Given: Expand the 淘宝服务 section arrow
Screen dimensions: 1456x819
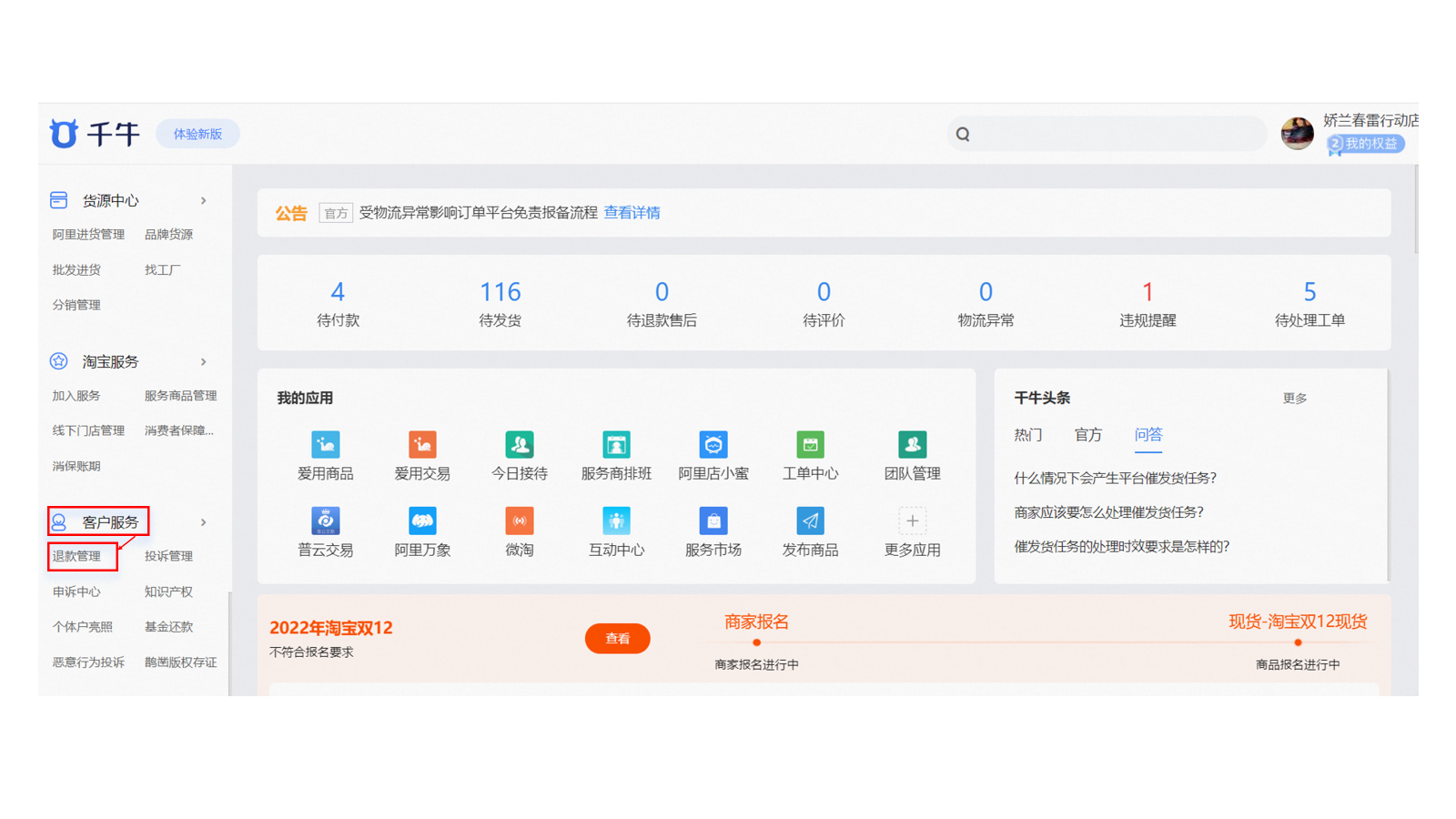Looking at the screenshot, I should pos(204,362).
